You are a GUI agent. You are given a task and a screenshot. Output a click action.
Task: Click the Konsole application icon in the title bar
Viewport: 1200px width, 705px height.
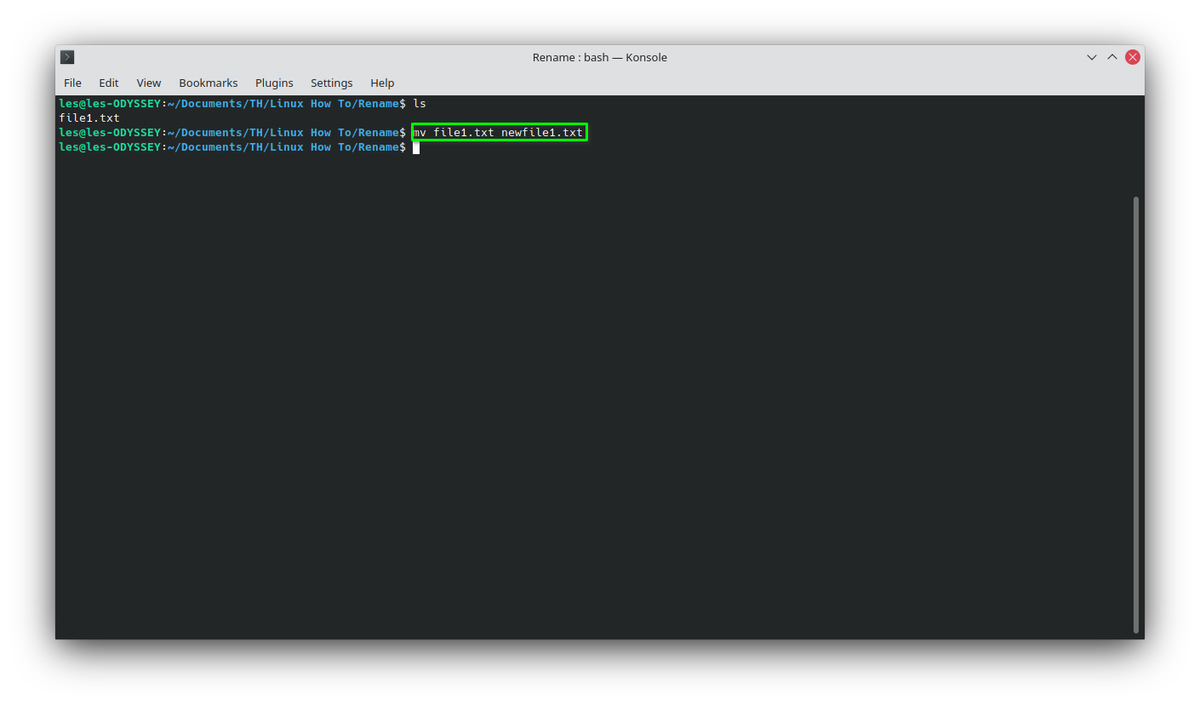[x=66, y=57]
